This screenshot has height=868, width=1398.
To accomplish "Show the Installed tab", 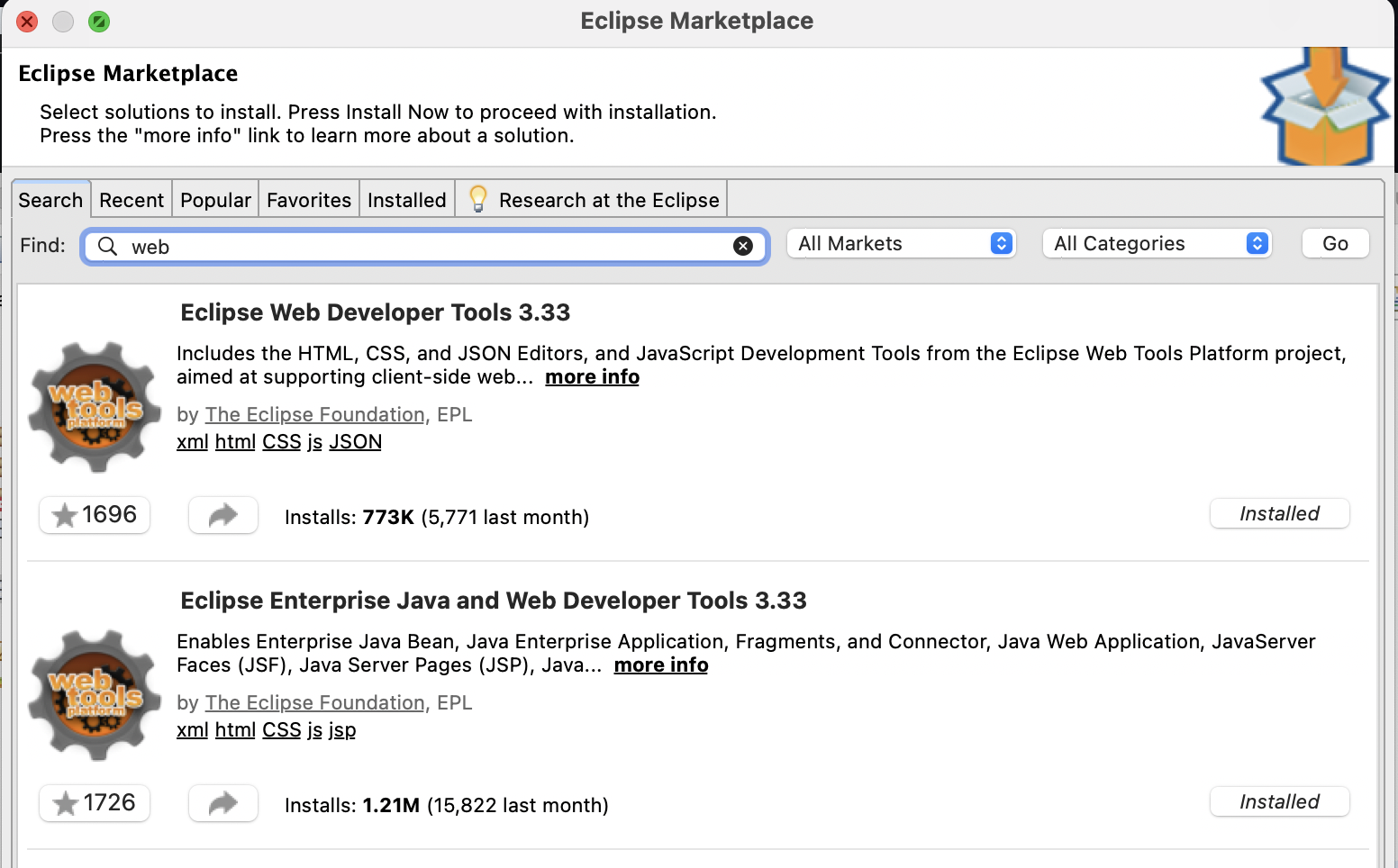I will 407,200.
